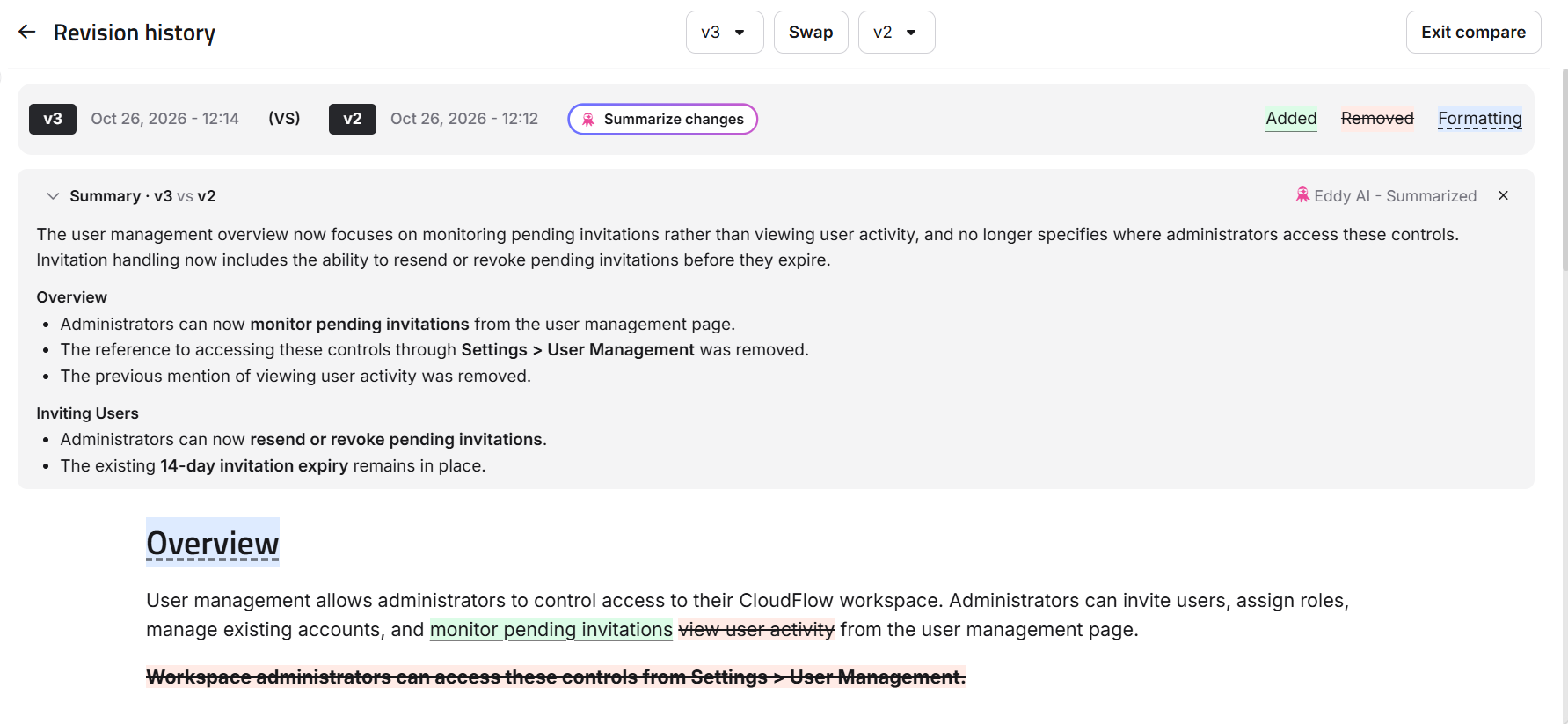Click the struck-through Workspace administrators sentence

(556, 676)
